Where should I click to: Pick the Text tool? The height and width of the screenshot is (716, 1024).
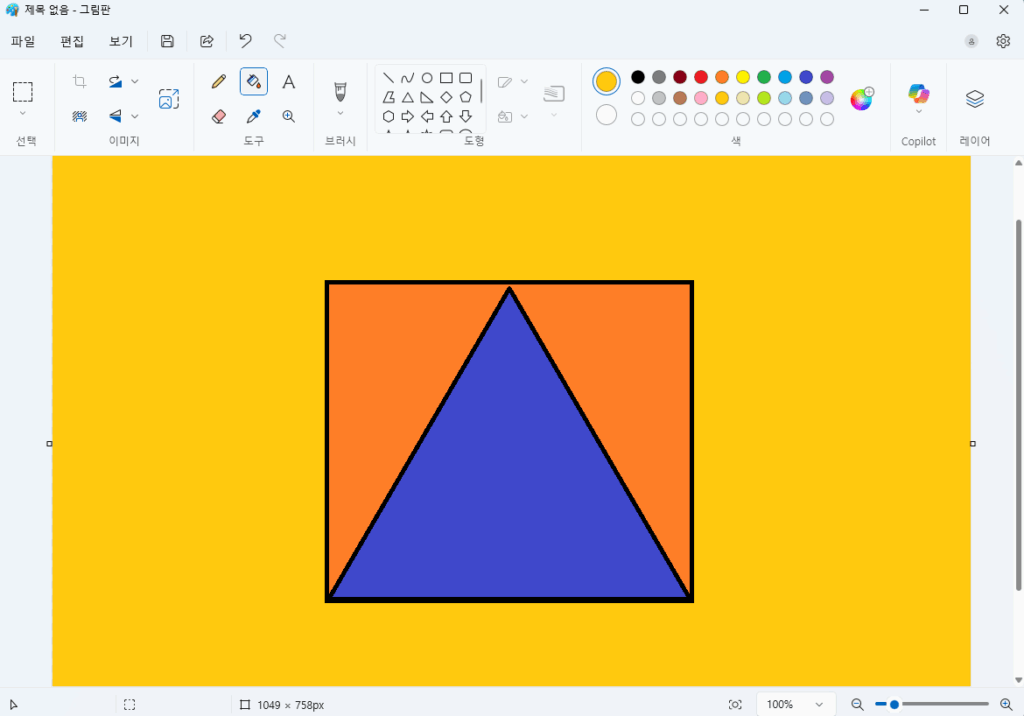[288, 82]
